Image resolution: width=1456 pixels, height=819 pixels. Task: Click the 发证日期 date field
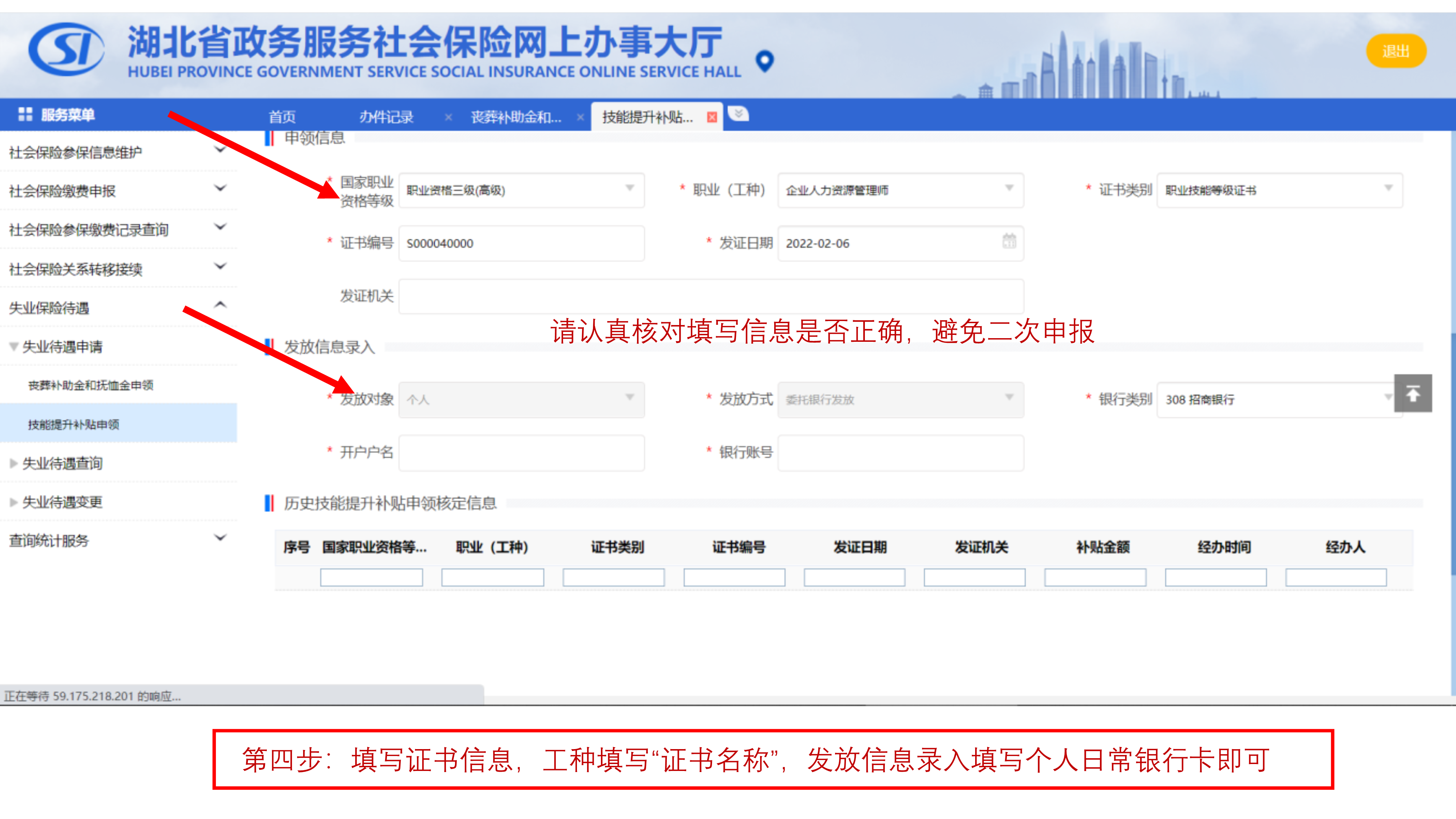tap(901, 244)
